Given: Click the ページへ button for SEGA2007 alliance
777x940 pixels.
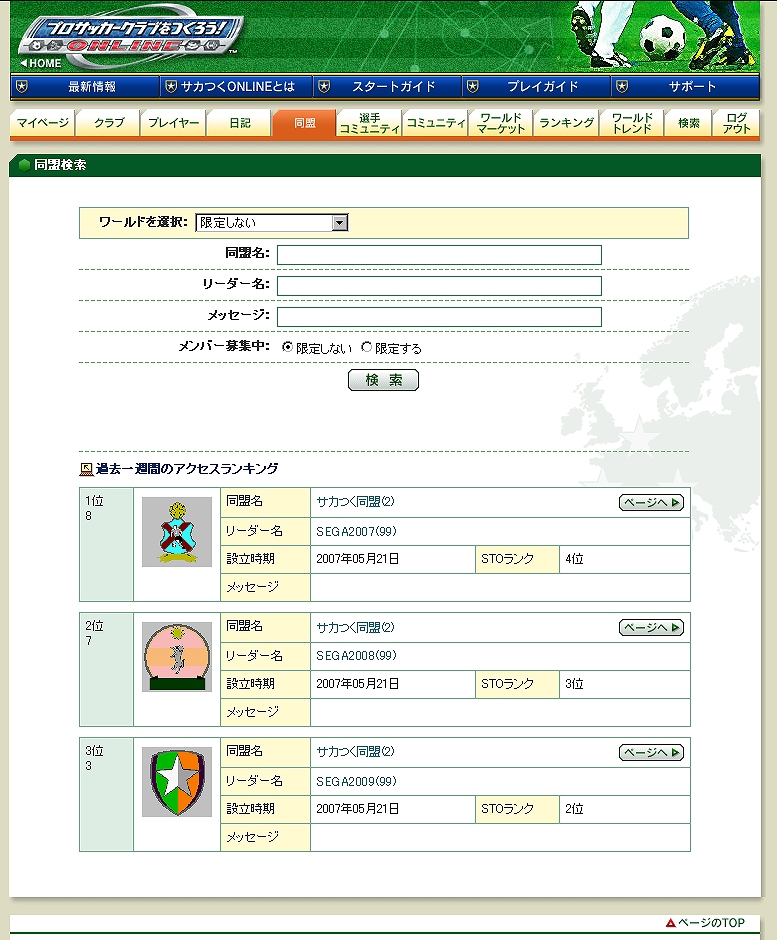Looking at the screenshot, I should pos(651,503).
